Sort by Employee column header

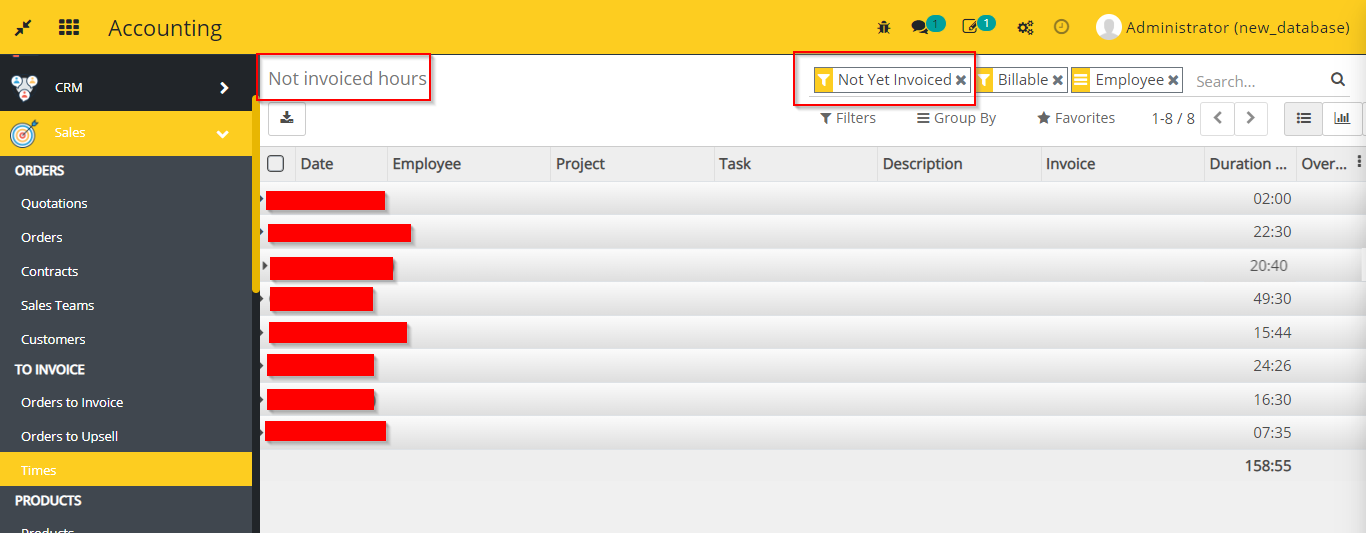pyautogui.click(x=469, y=164)
